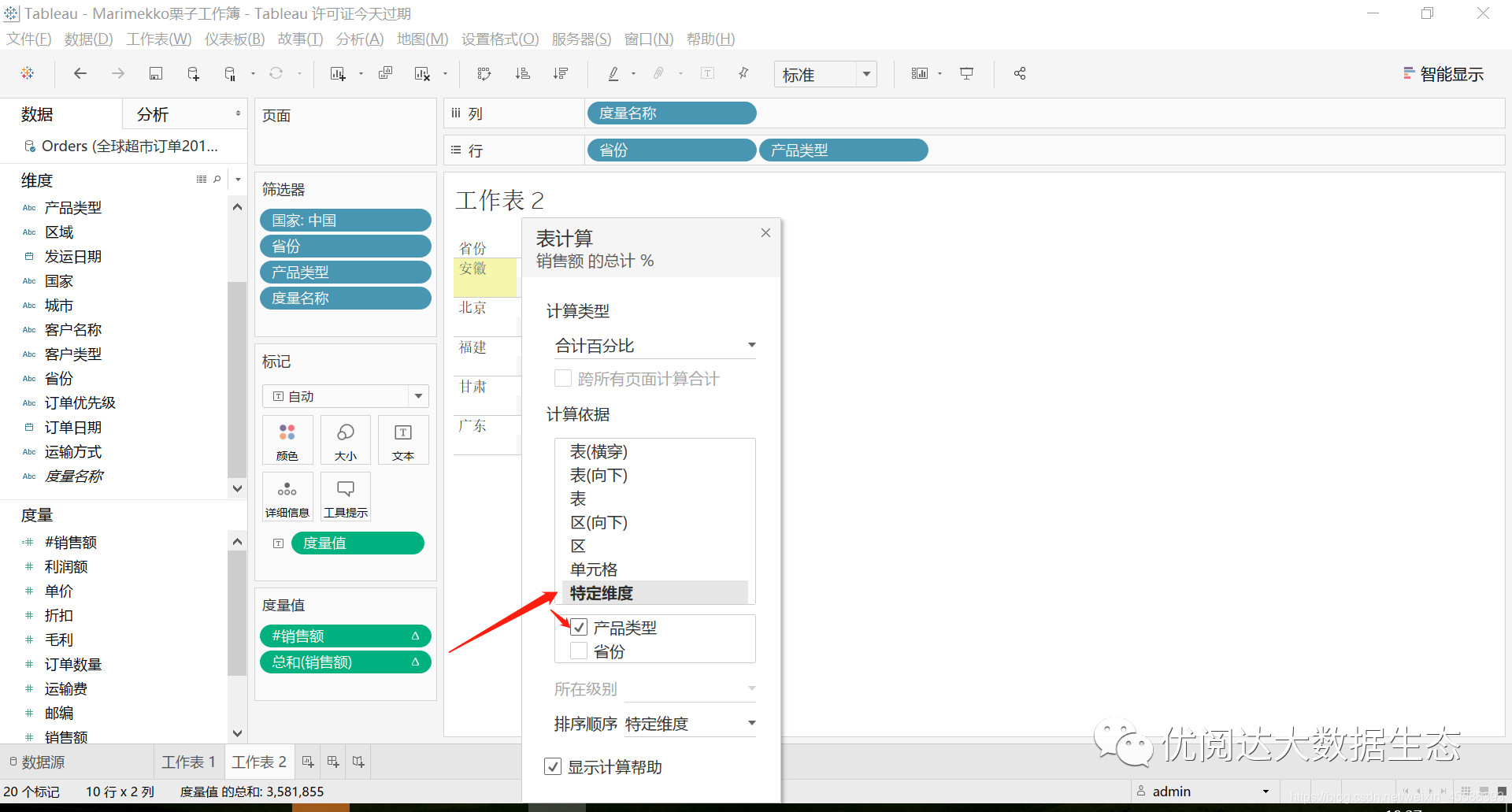Click the clear sheet toolbar icon
The width and height of the screenshot is (1512, 812).
[422, 73]
